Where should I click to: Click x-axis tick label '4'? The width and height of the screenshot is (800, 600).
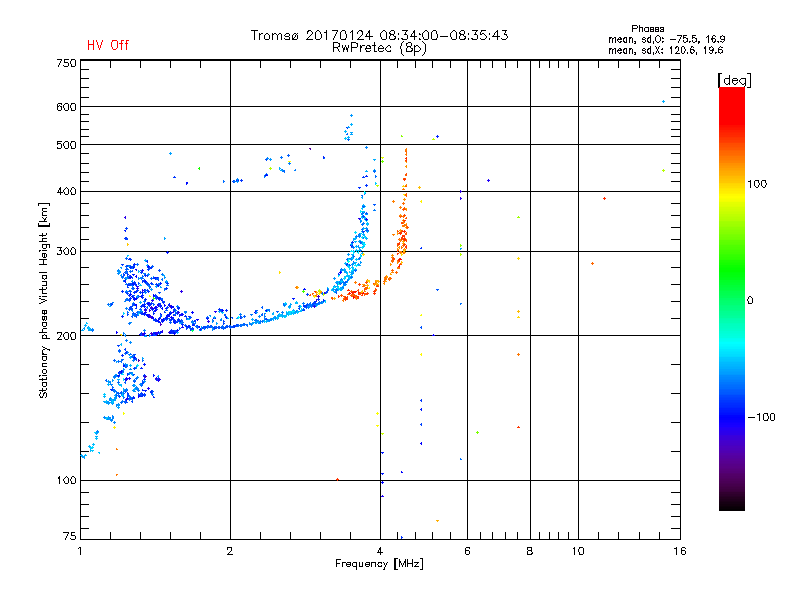click(380, 551)
